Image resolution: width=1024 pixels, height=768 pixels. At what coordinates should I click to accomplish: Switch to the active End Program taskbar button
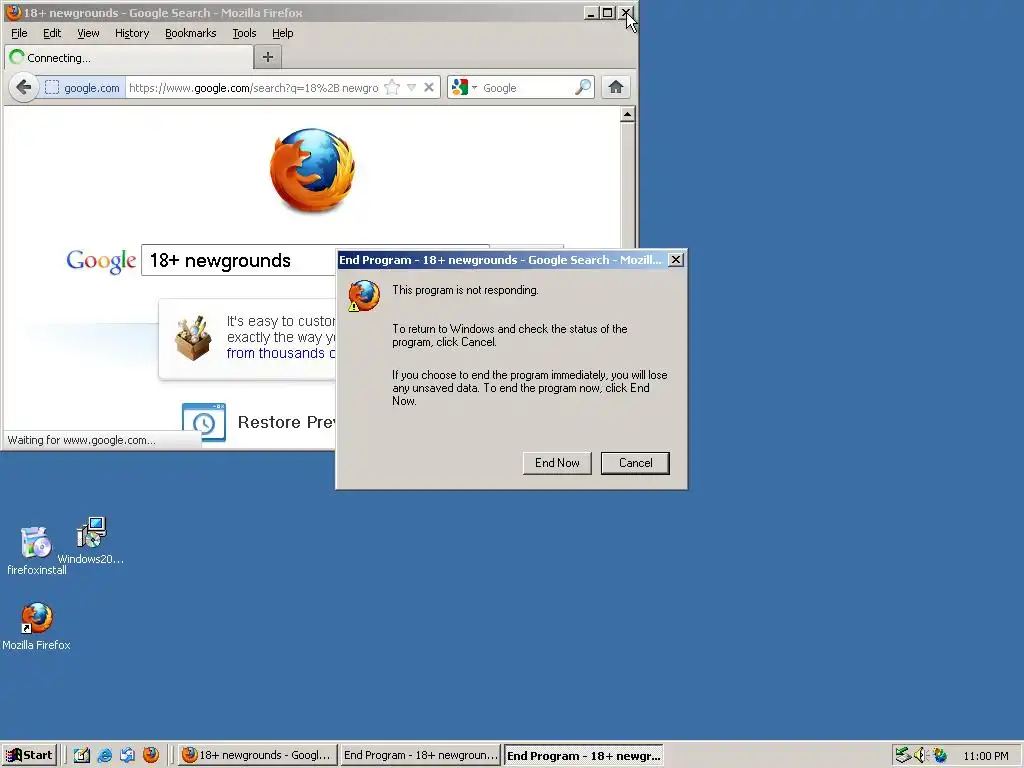pyautogui.click(x=584, y=755)
